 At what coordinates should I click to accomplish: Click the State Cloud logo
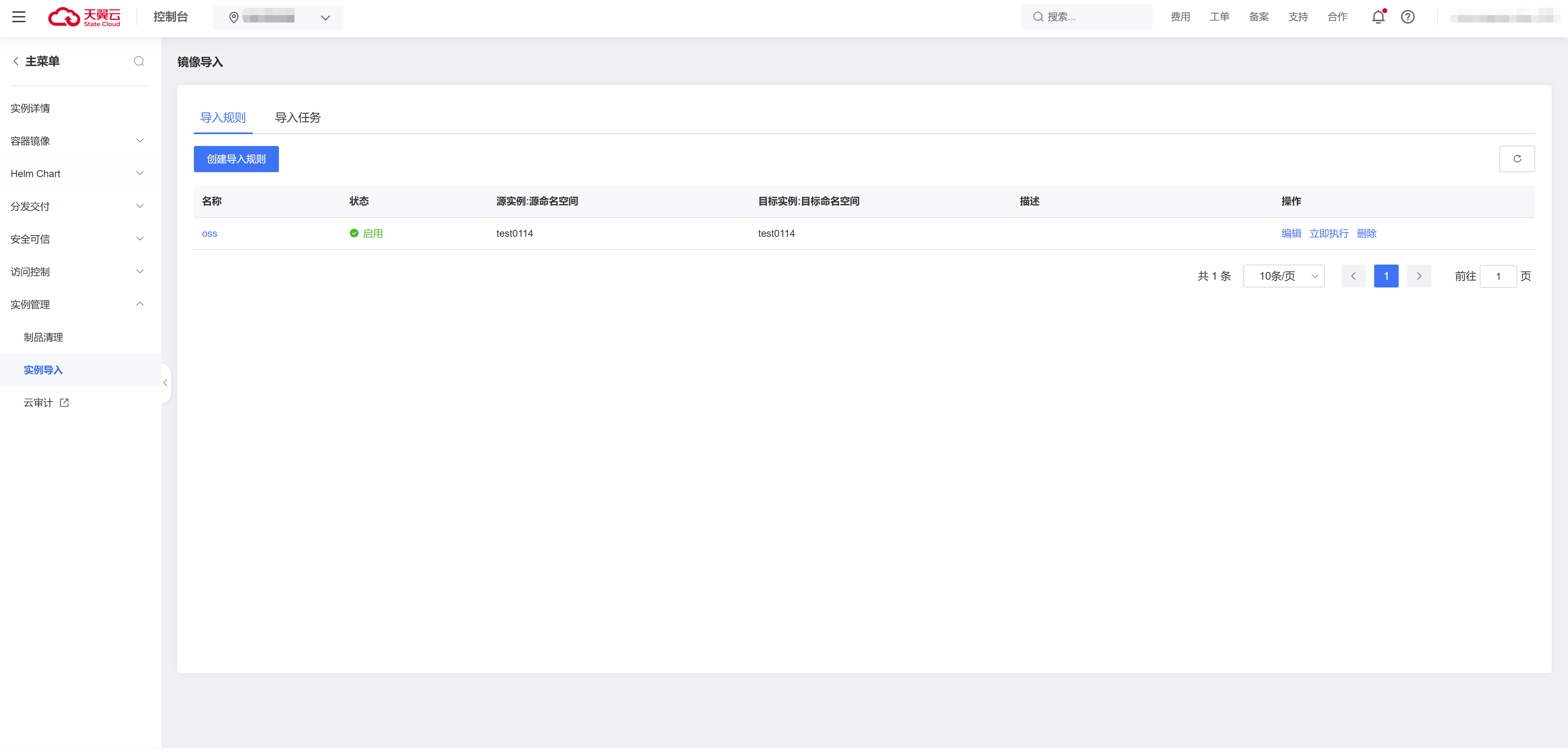point(85,17)
